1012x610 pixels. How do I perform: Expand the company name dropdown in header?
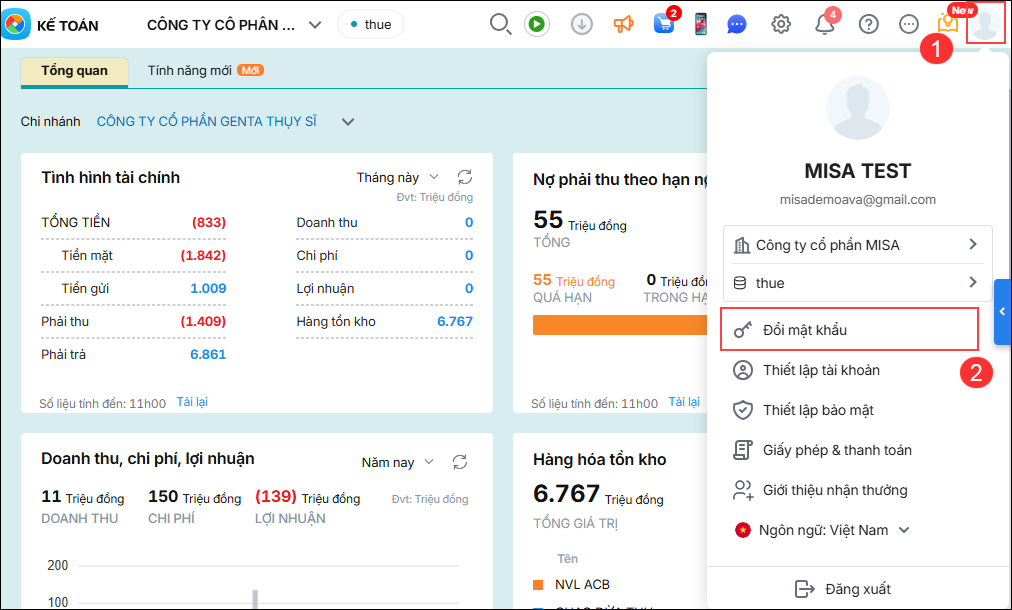315,25
